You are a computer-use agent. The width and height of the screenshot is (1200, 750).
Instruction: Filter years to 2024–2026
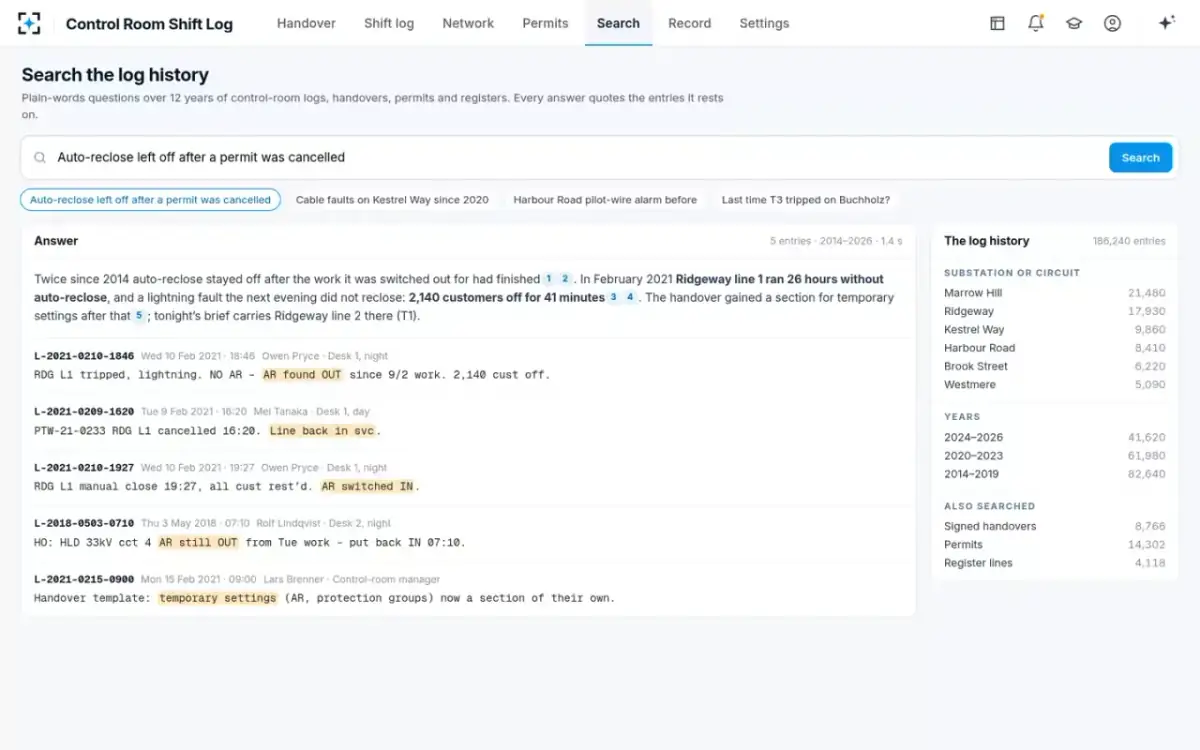(1054, 437)
